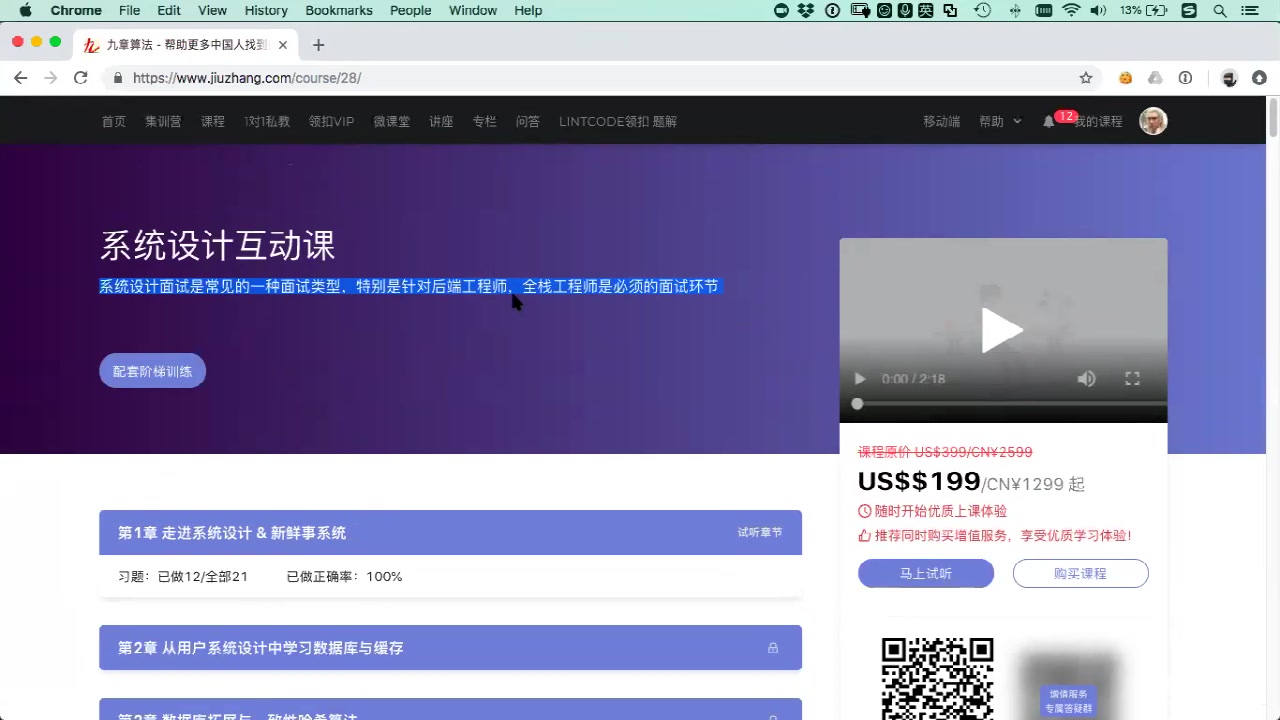Viewport: 1280px width, 720px height.
Task: Open Spotlight search
Action: pos(1219,10)
